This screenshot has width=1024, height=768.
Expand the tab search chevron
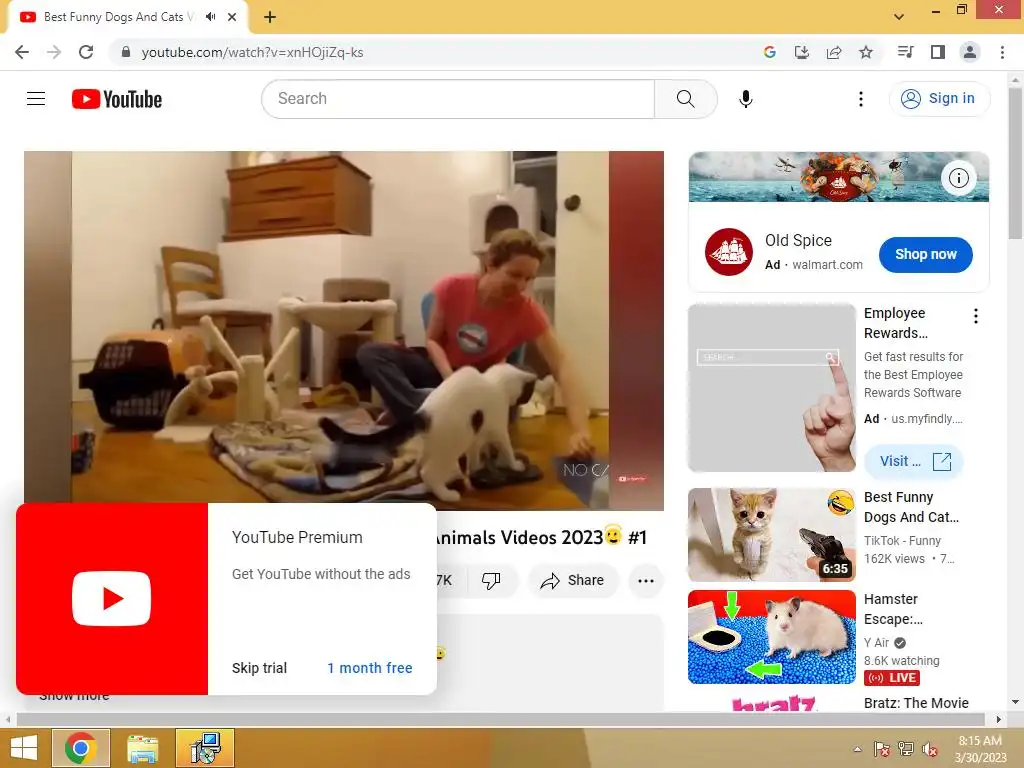899,17
